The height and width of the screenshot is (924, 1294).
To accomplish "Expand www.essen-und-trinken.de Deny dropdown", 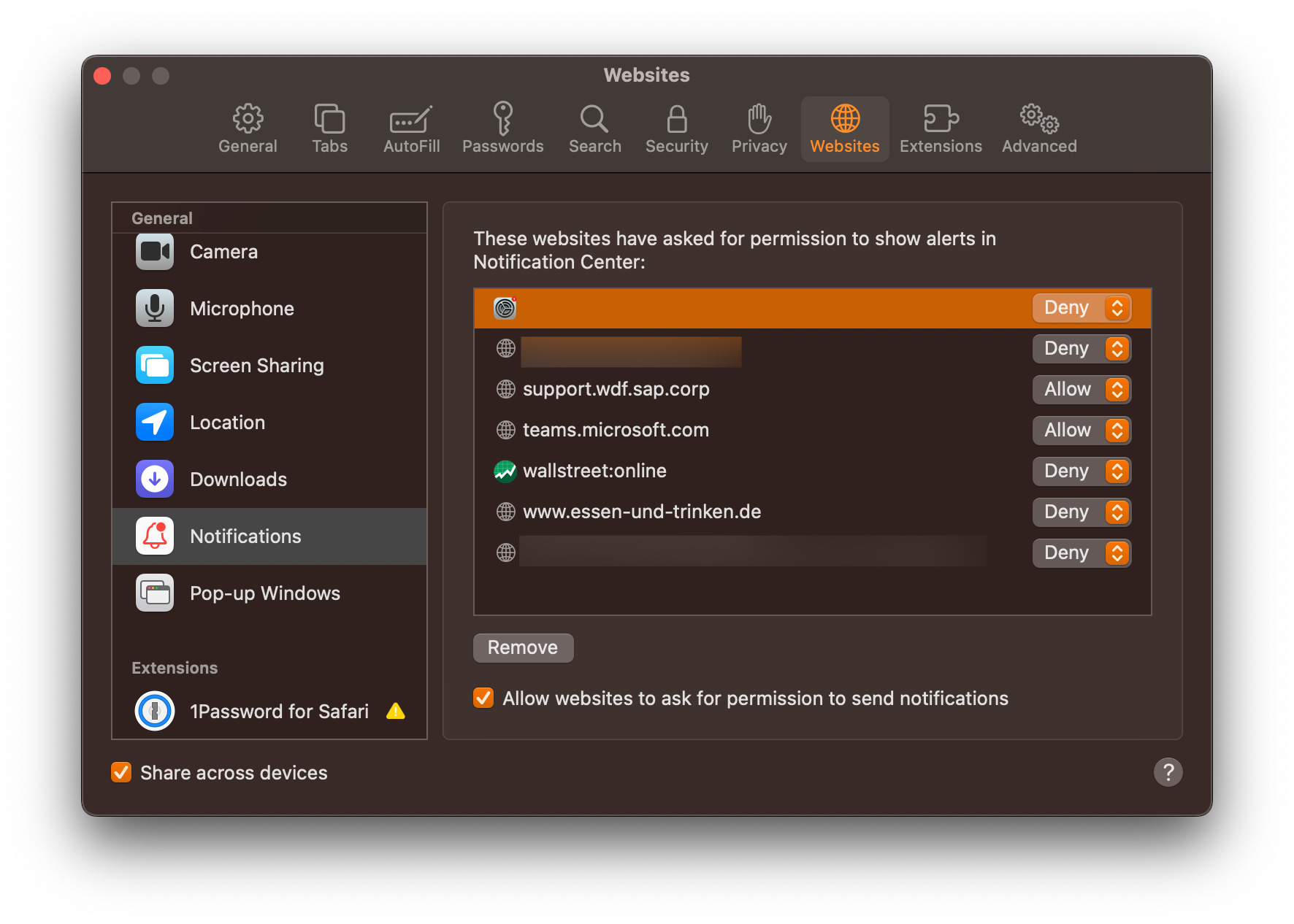I will click(x=1081, y=512).
